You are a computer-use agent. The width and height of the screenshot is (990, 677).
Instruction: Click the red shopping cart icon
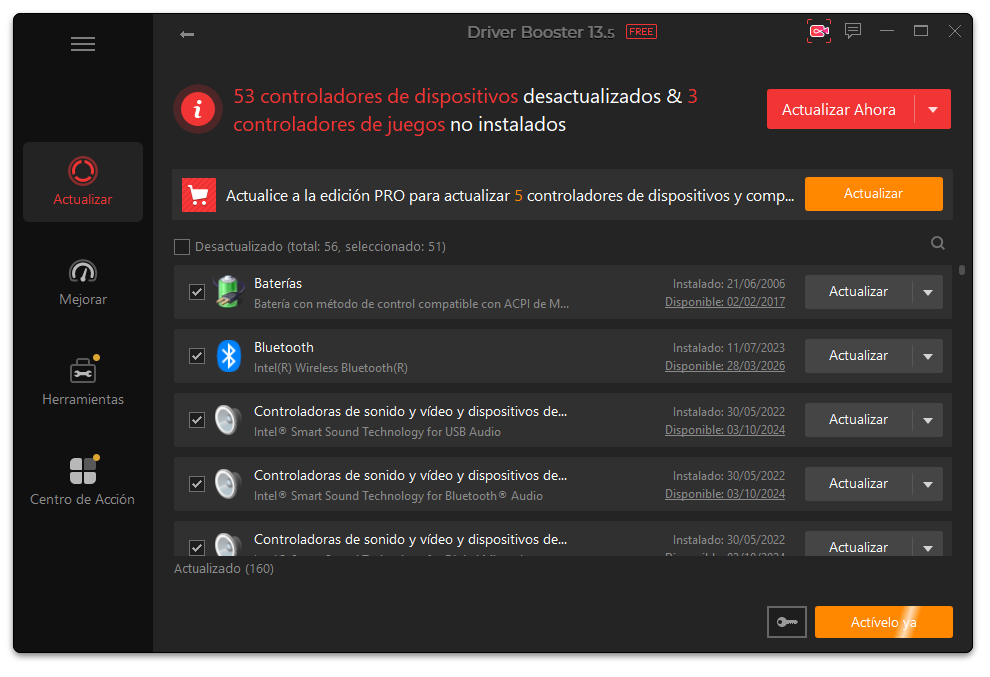tap(199, 195)
